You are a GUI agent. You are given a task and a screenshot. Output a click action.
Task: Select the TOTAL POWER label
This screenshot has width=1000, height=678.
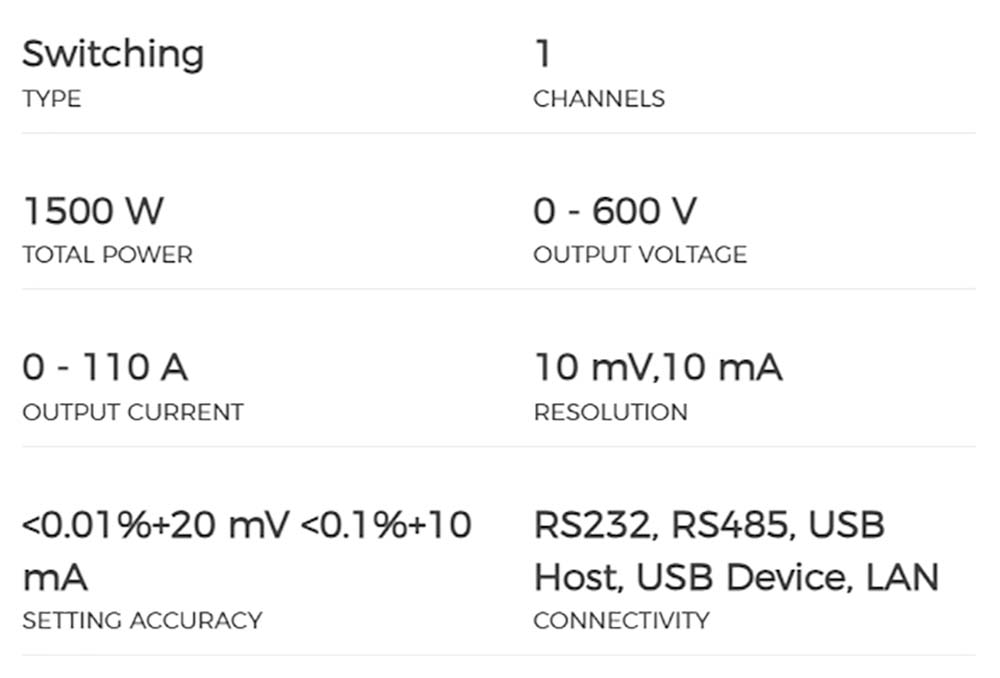coord(107,255)
